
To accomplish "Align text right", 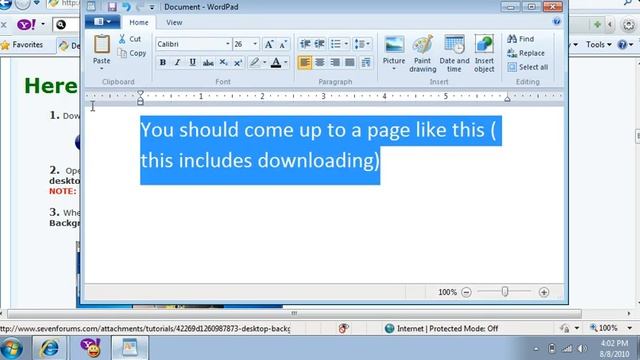I will tap(335, 62).
